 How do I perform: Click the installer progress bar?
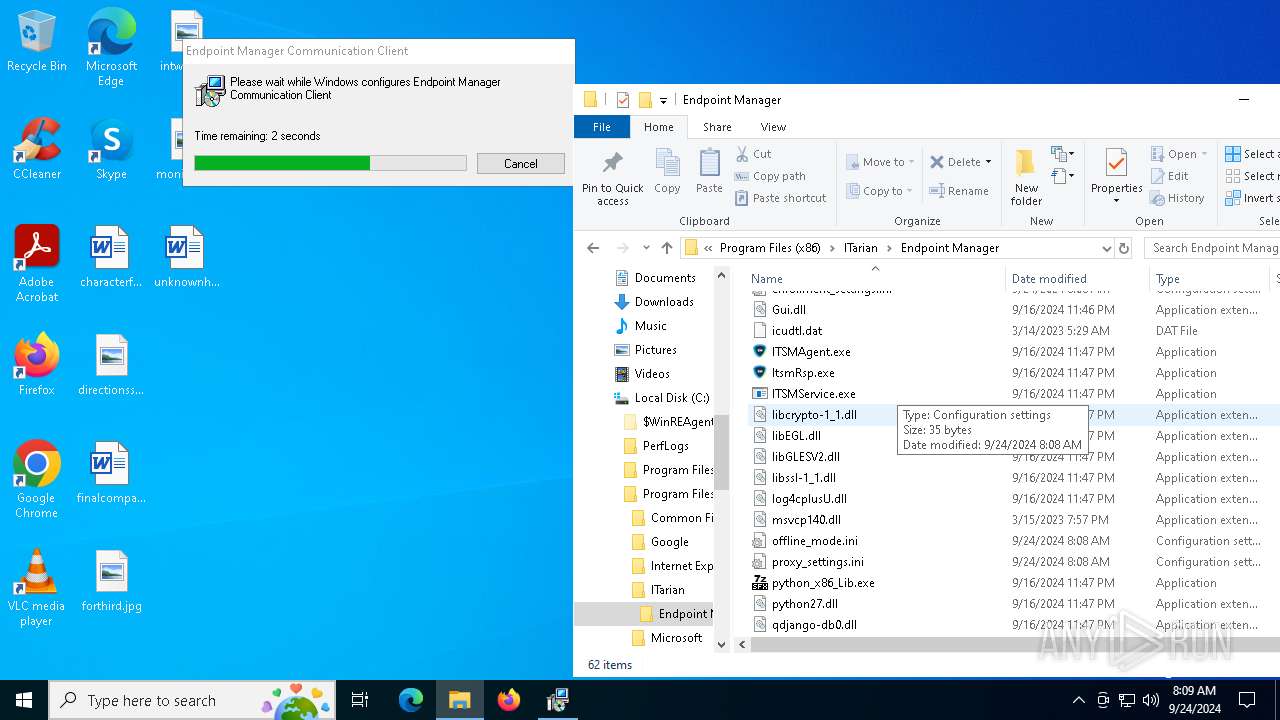[330, 163]
